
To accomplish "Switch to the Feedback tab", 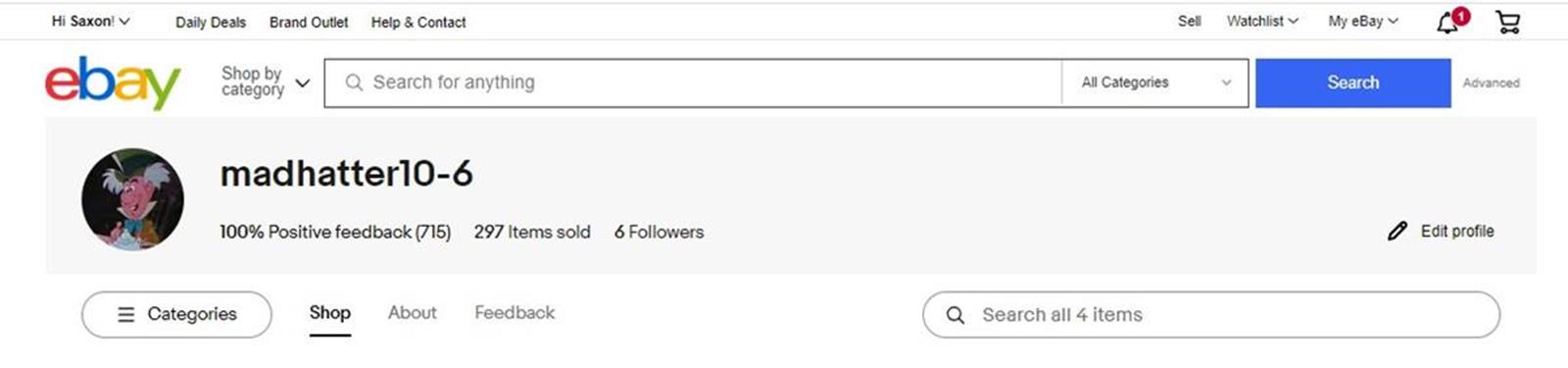I will (514, 313).
